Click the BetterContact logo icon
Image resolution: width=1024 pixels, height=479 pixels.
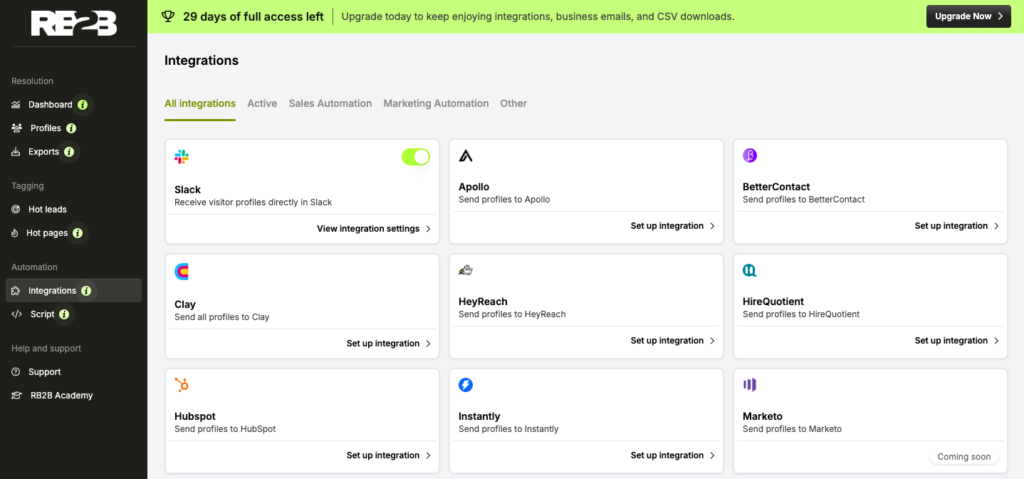[750, 156]
